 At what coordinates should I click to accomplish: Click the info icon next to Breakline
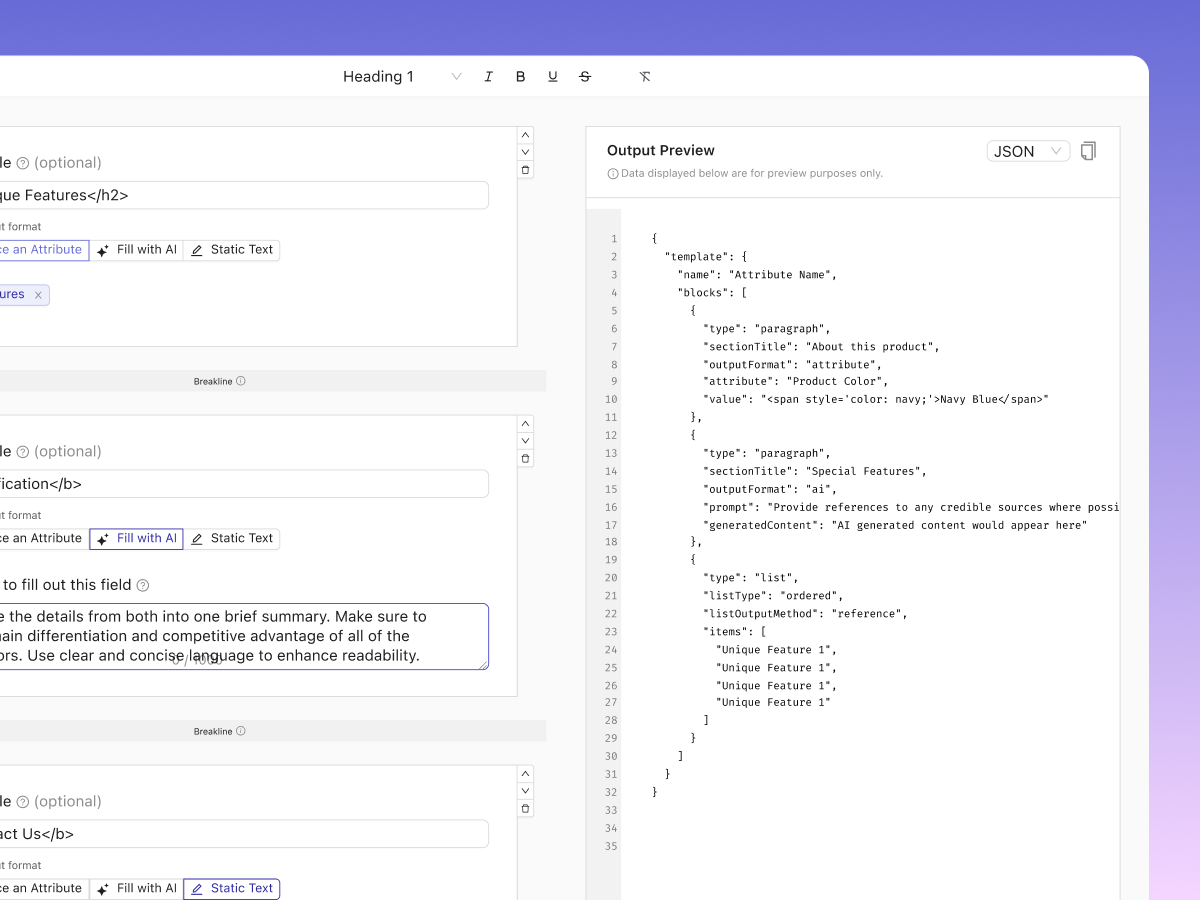pos(242,381)
